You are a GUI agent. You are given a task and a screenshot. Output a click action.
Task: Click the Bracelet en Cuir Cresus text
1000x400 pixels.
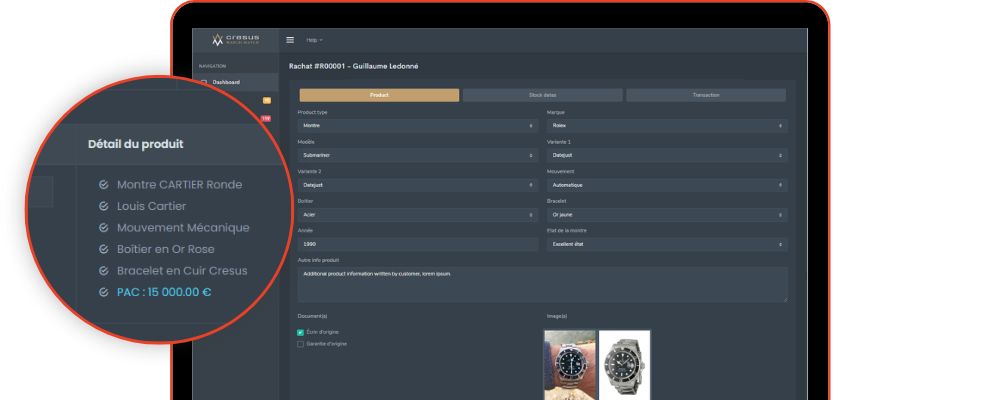point(182,270)
